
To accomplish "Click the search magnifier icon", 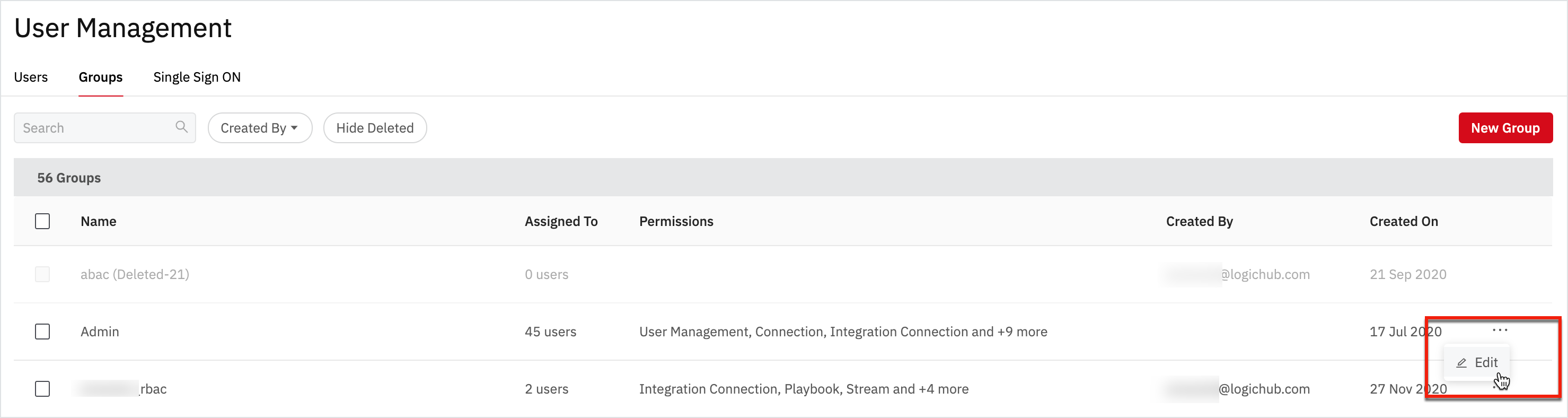I will pyautogui.click(x=181, y=127).
